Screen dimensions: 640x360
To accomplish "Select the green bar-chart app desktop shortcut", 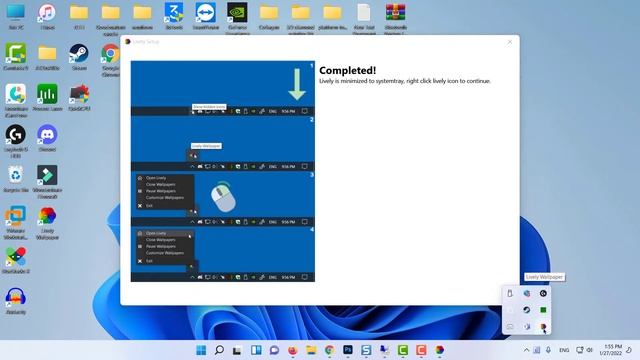I will (x=47, y=98).
